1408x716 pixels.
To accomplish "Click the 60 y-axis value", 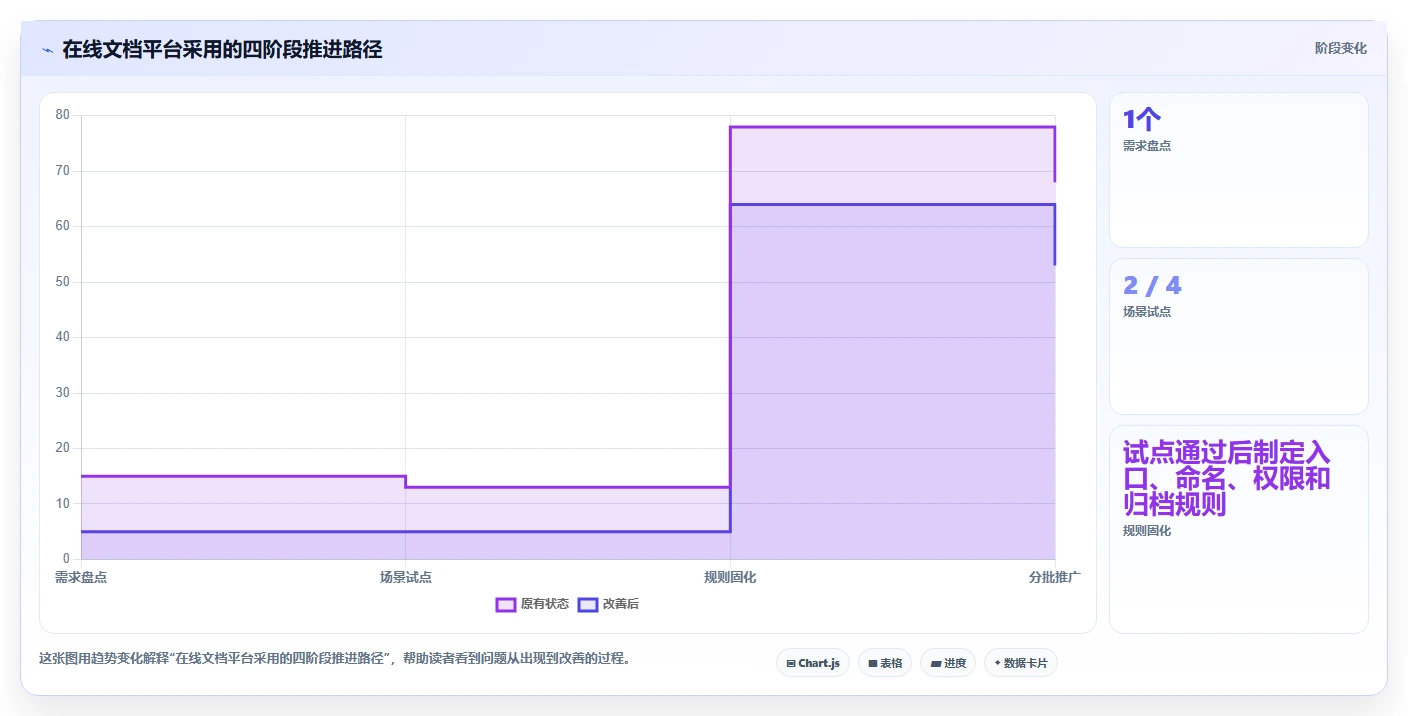I will [63, 226].
